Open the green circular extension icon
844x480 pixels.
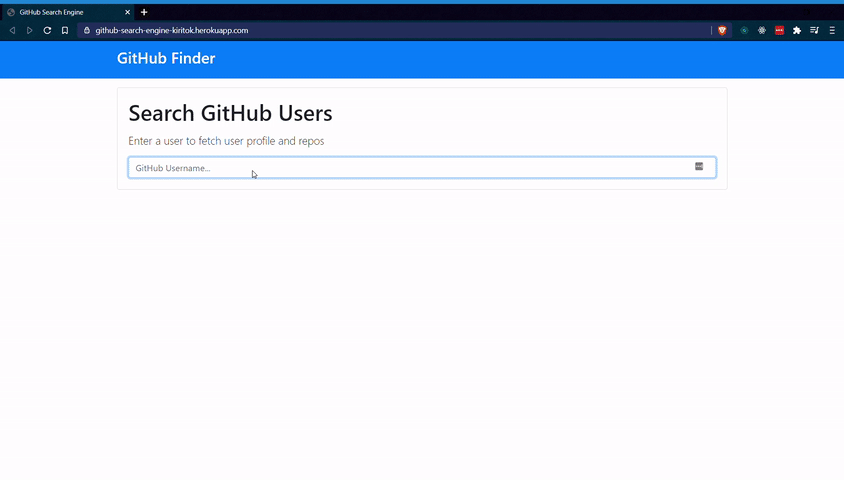tap(744, 31)
